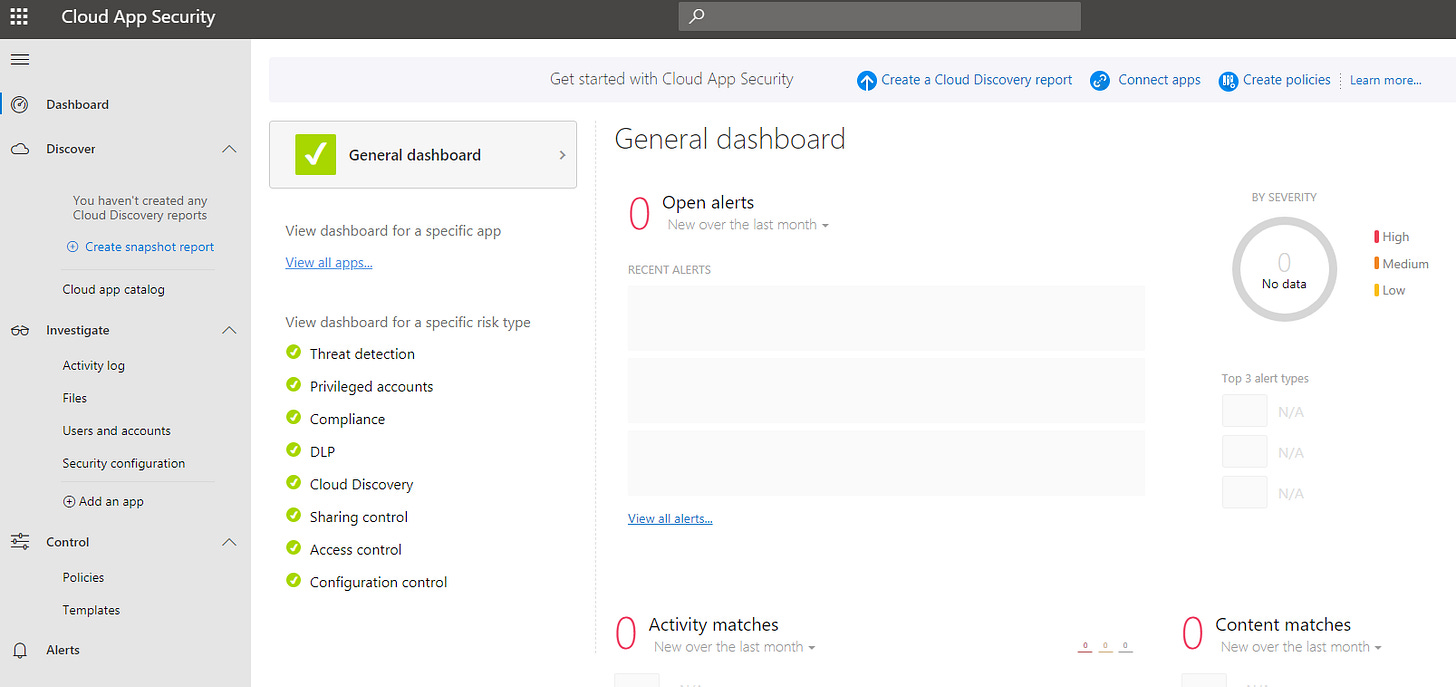Screen dimensions: 1456x687
Task: Click the Alerts bell icon
Action: (x=20, y=650)
